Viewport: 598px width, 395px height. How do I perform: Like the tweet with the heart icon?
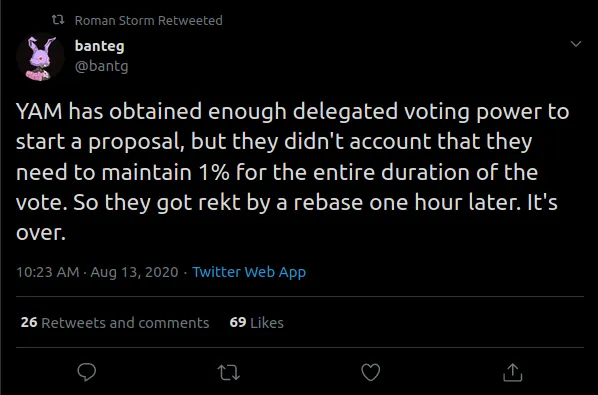point(371,372)
